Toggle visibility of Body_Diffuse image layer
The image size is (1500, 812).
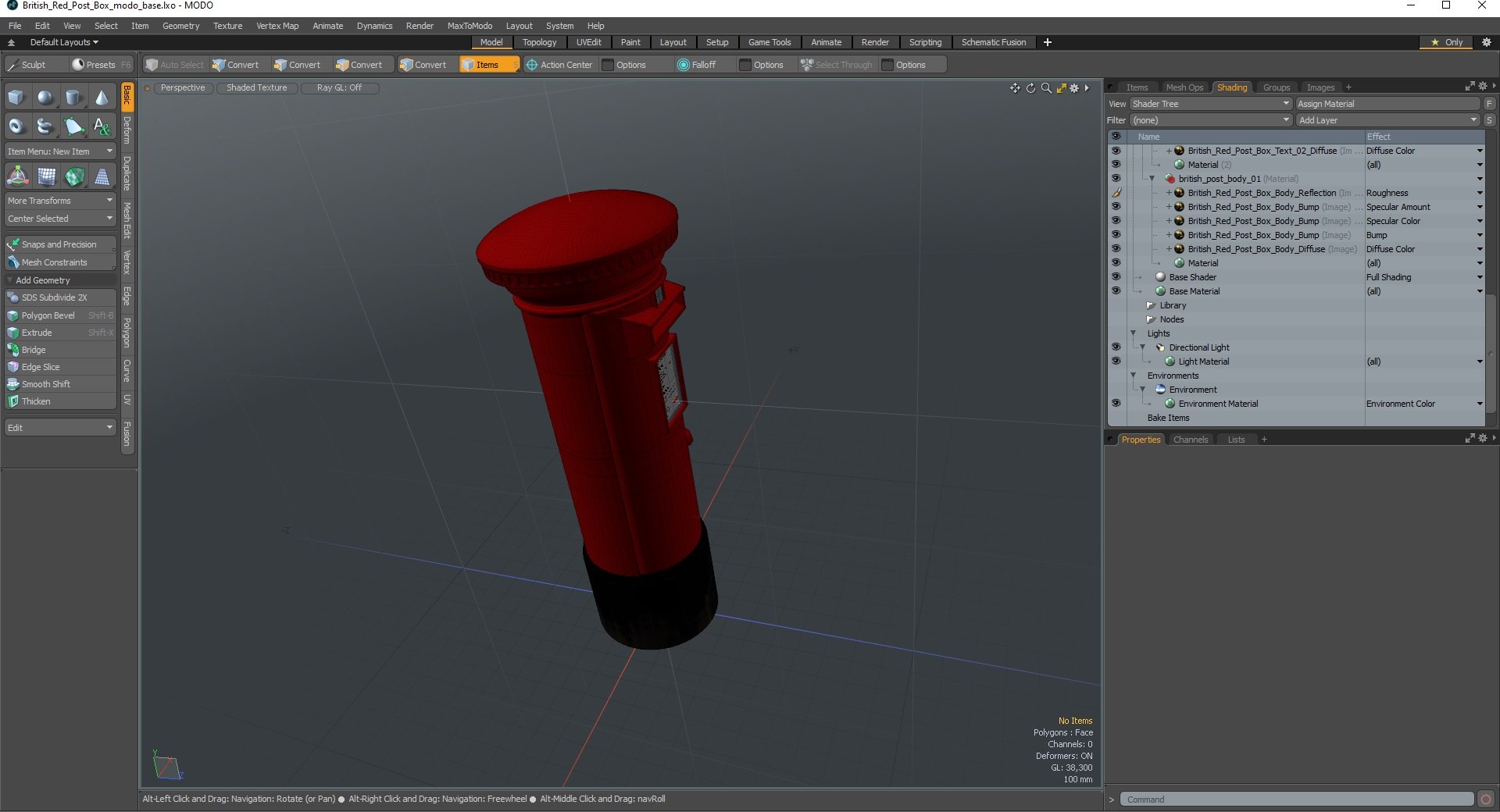(x=1116, y=249)
